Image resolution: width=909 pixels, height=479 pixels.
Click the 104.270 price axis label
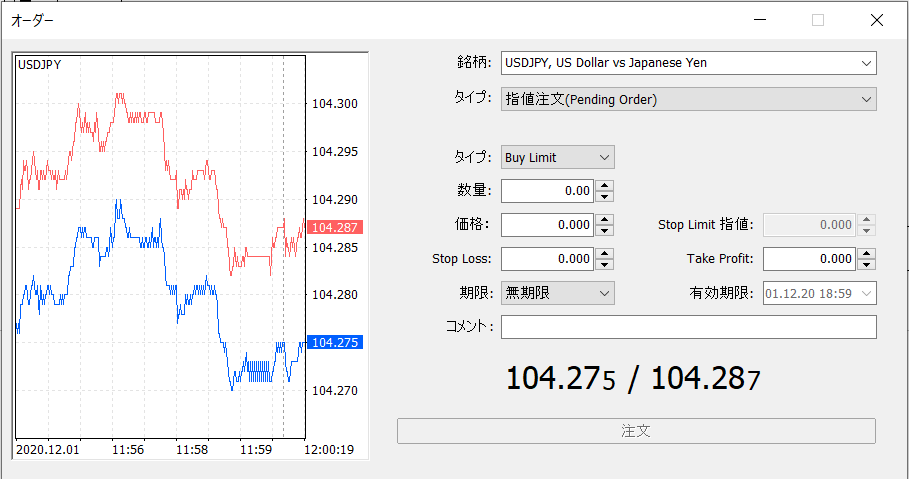pyautogui.click(x=335, y=391)
